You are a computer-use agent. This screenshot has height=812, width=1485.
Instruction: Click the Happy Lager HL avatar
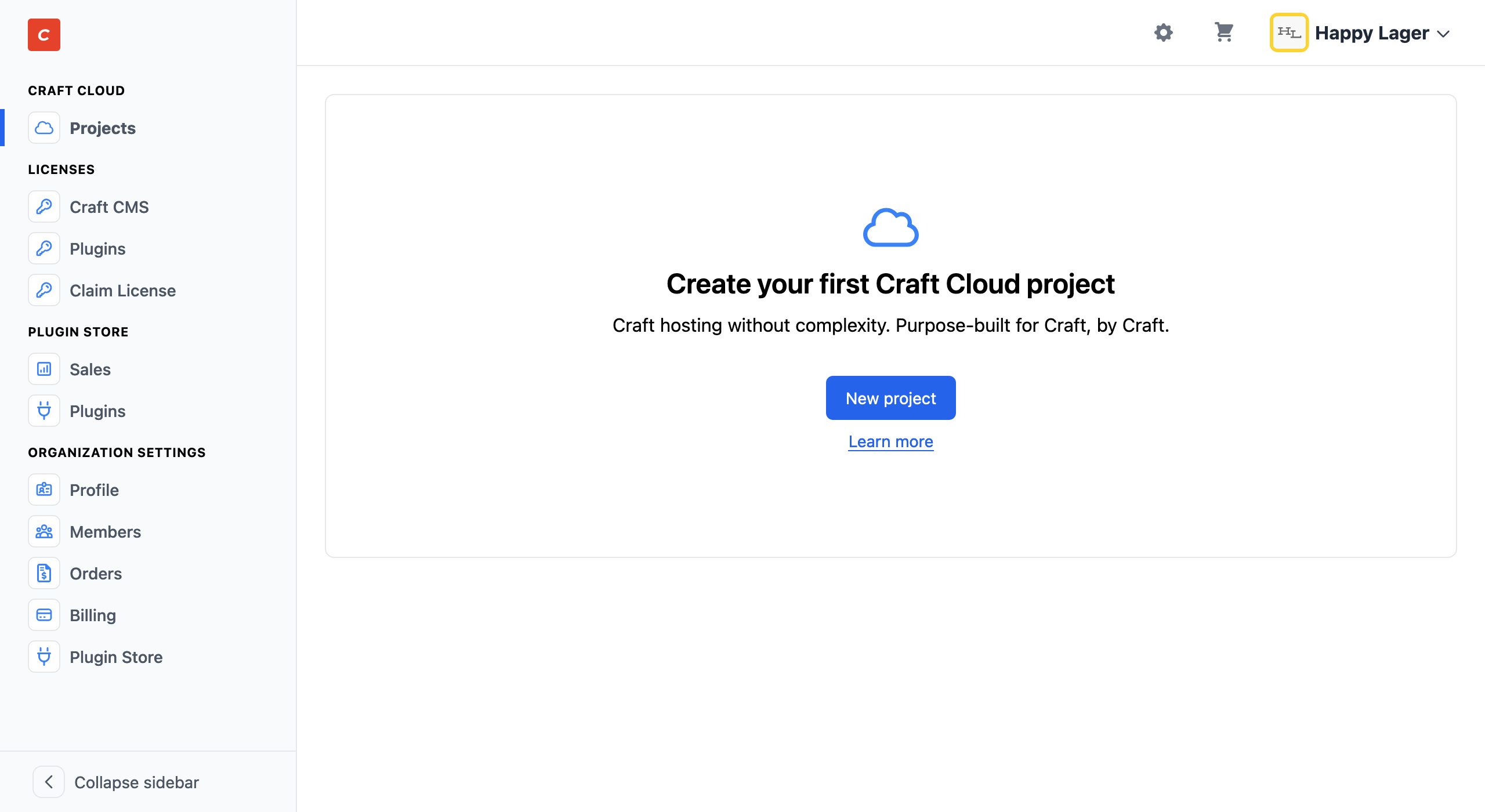[x=1289, y=32]
